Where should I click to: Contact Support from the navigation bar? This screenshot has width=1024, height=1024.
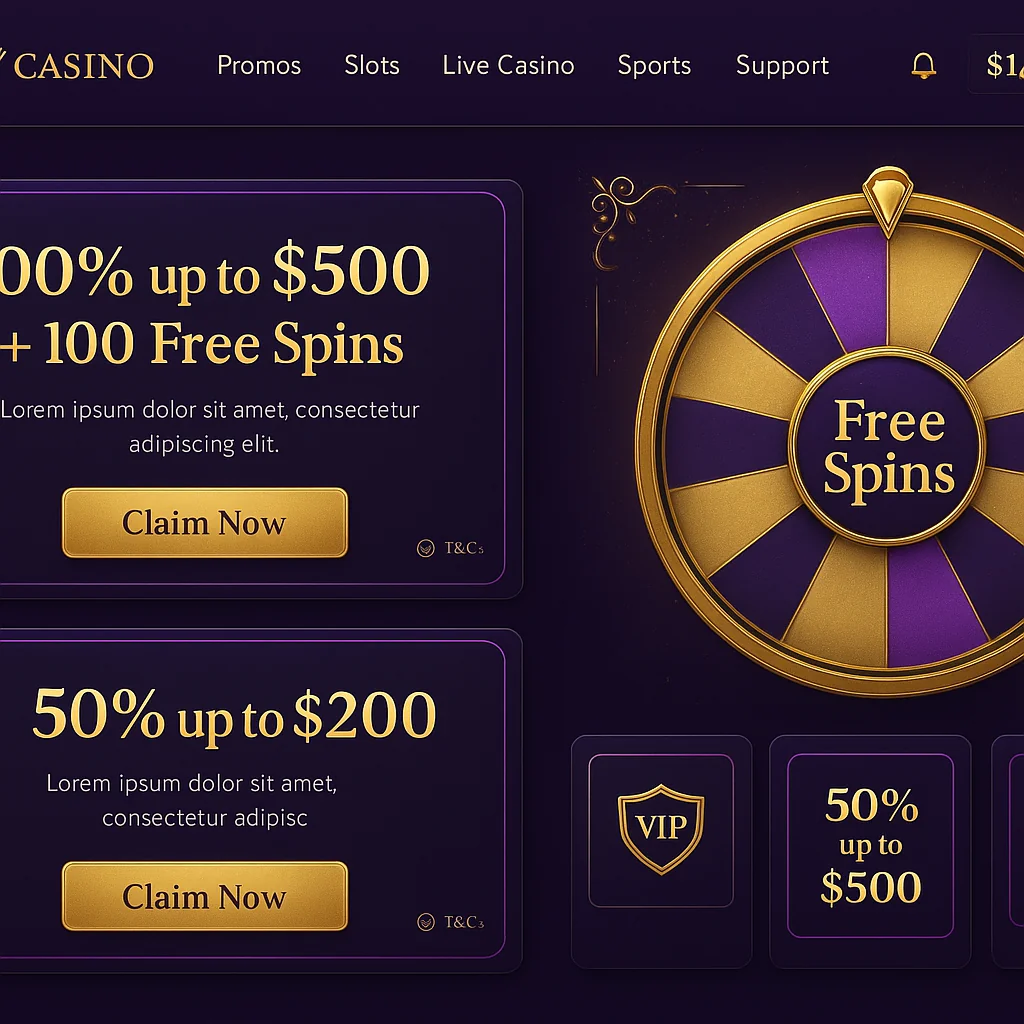pos(782,65)
